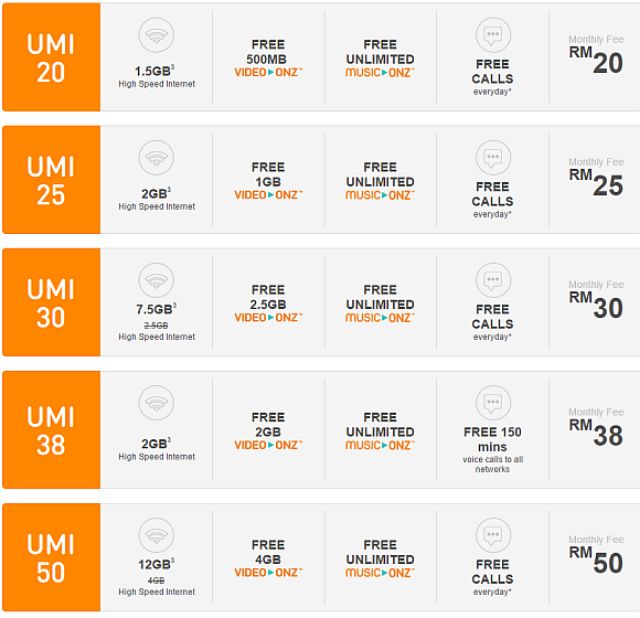This screenshot has width=640, height=618.
Task: Click the Video-Onz logo under FREE 4GB
Action: pyautogui.click(x=268, y=573)
